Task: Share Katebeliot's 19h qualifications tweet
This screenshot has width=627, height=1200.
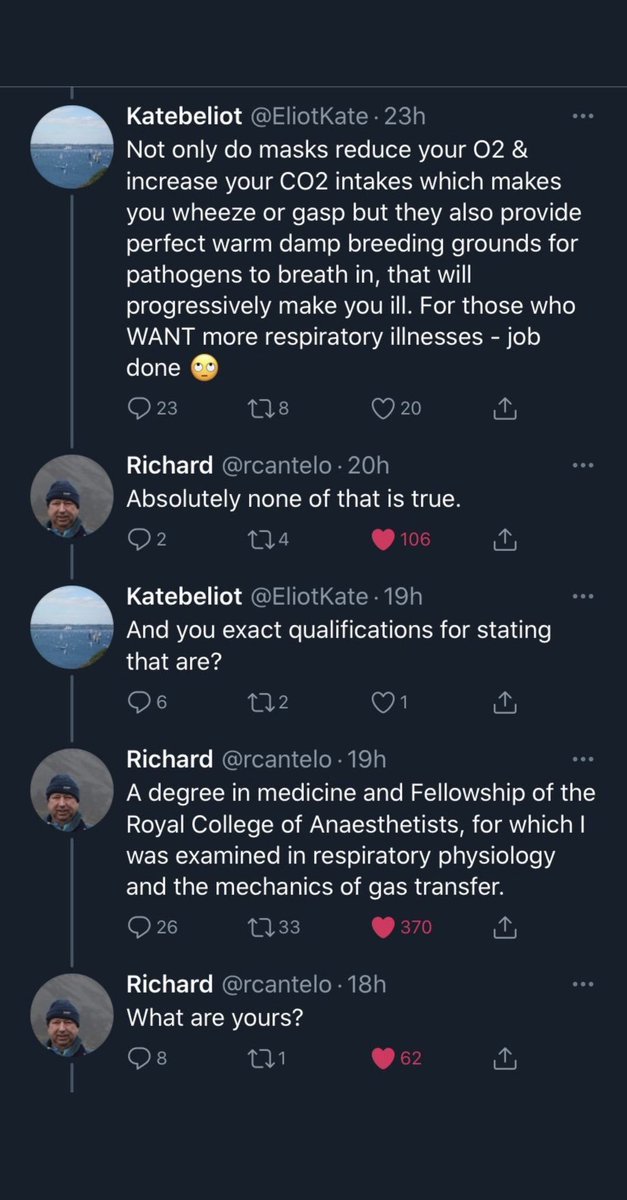Action: click(x=505, y=703)
